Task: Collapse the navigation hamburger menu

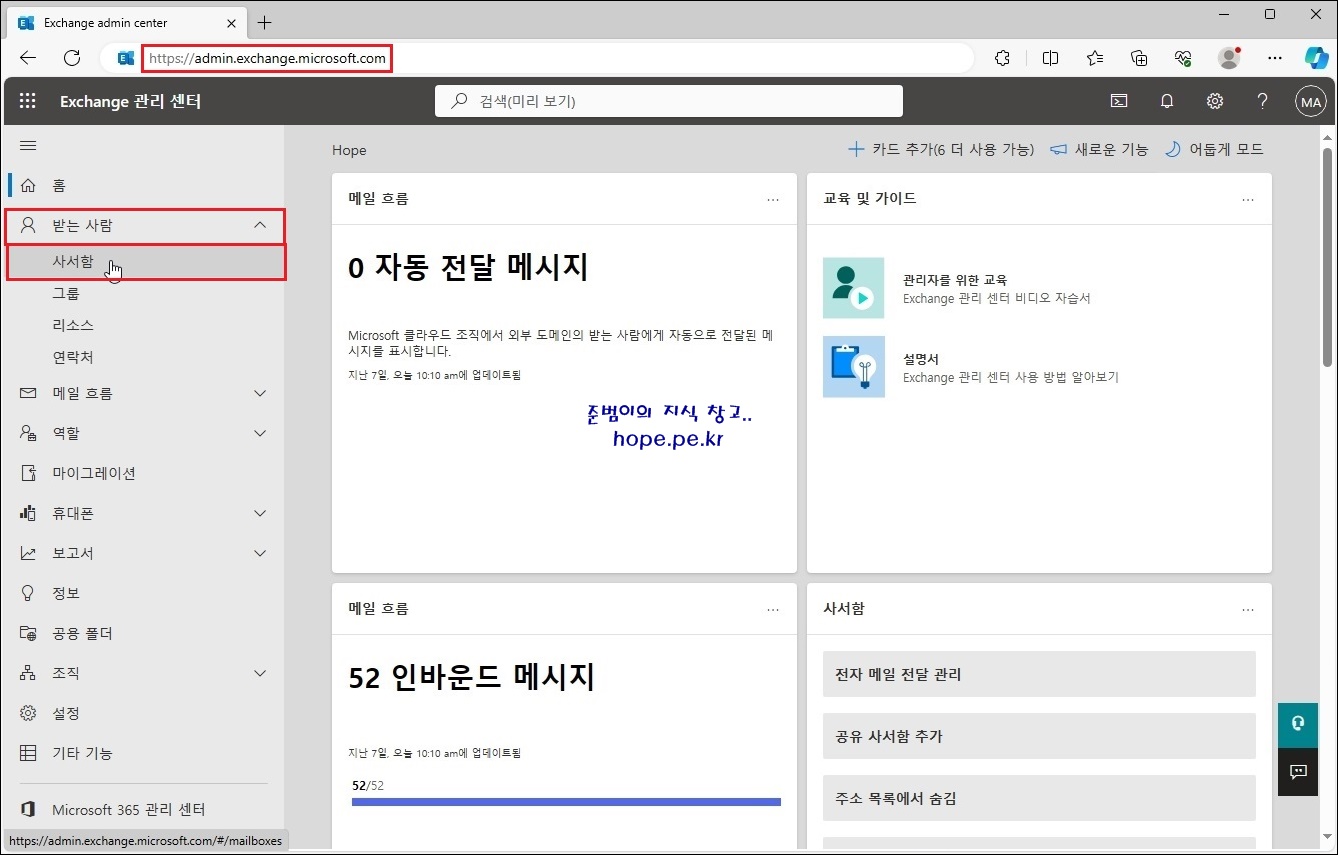Action: (28, 146)
